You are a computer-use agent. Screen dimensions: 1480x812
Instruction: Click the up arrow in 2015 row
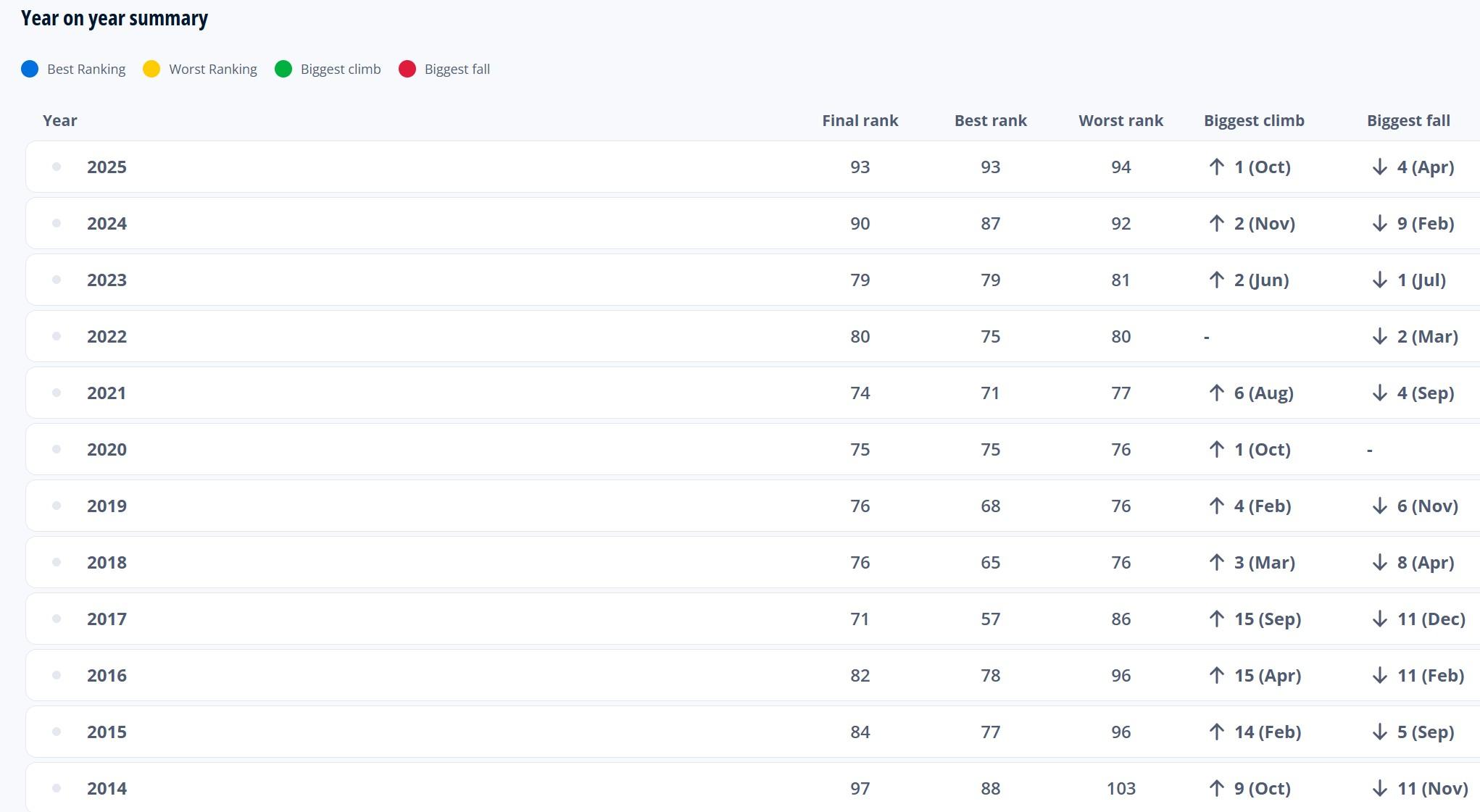[x=1217, y=732]
